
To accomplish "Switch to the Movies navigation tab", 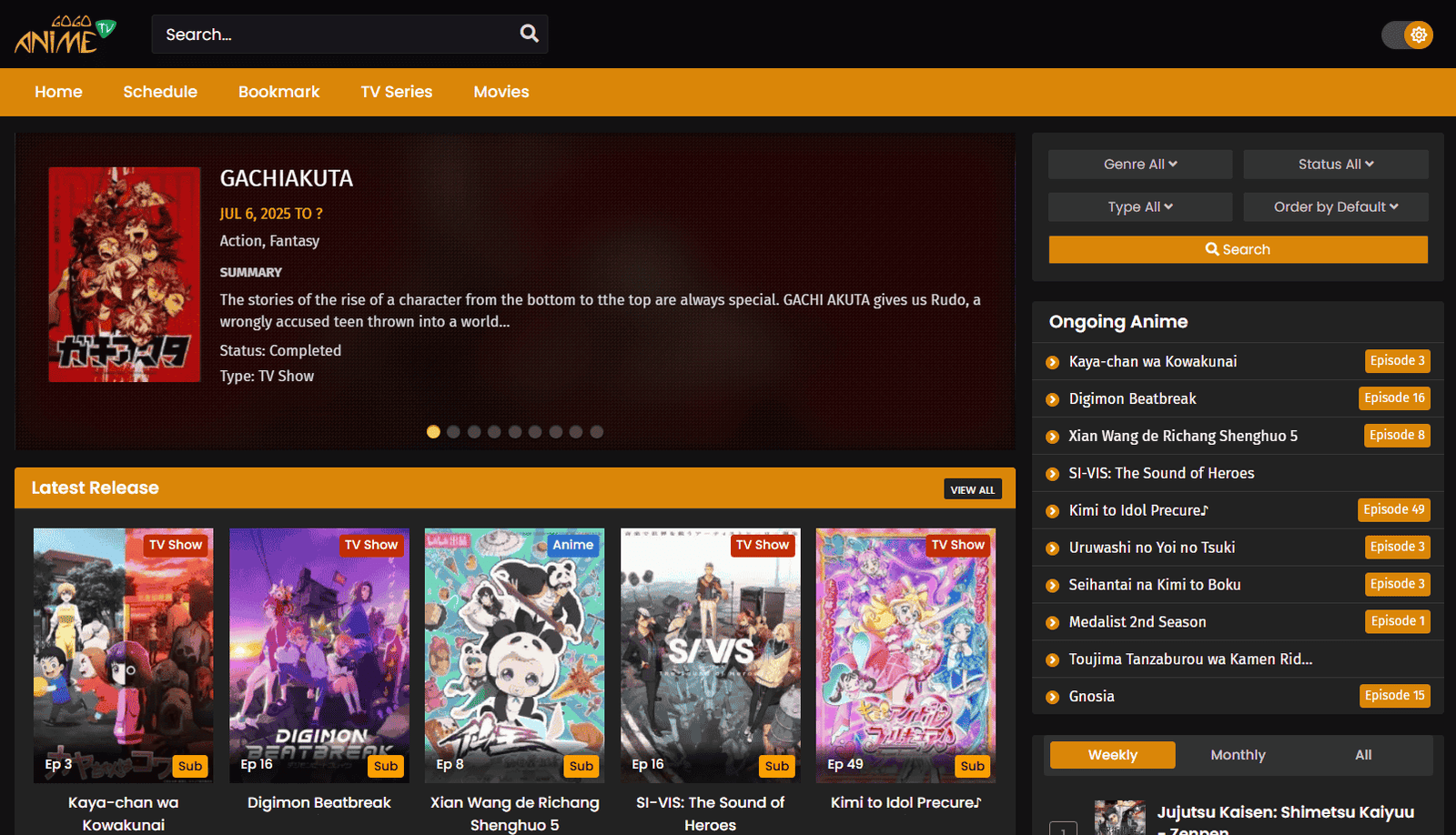I will [500, 91].
